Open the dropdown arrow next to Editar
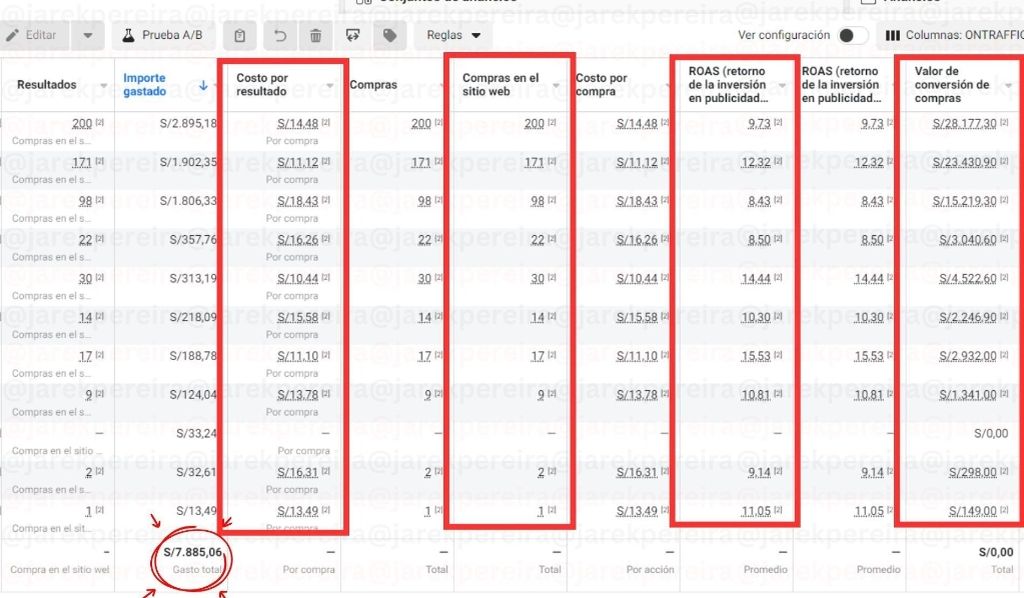 pos(88,35)
